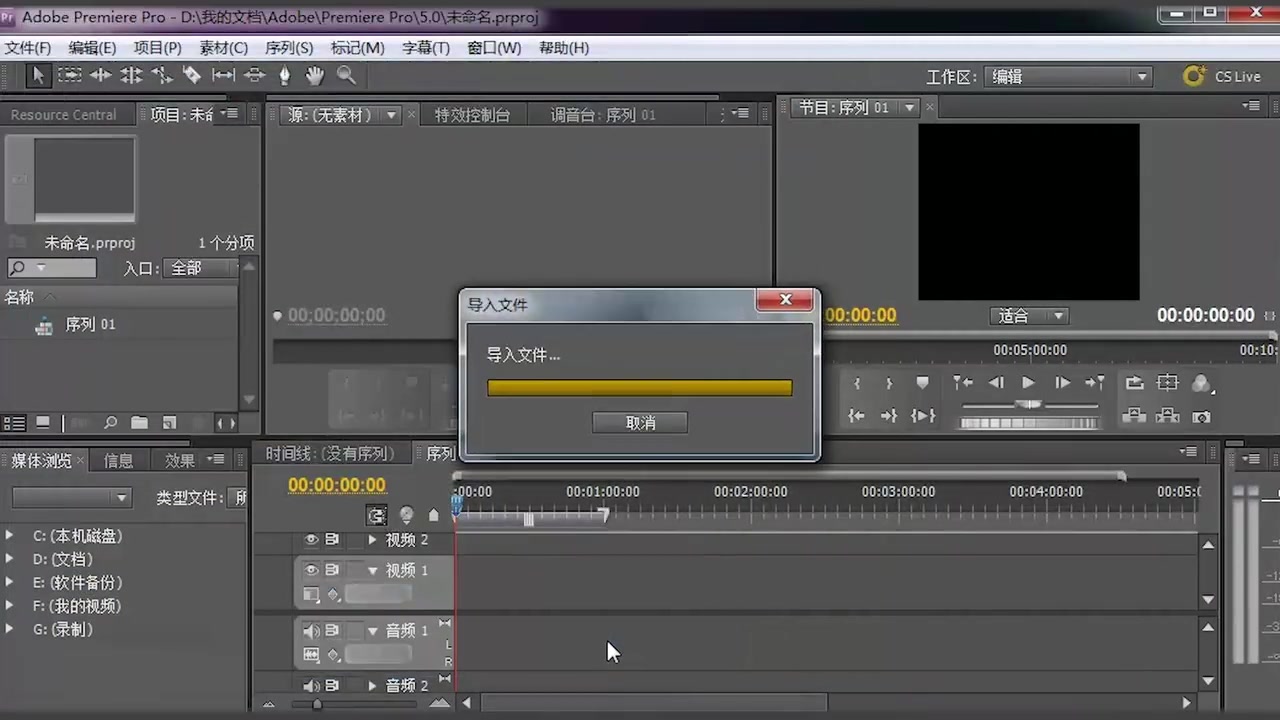The image size is (1280, 720).
Task: Click the jog wheel in Program monitor
Action: click(1029, 423)
